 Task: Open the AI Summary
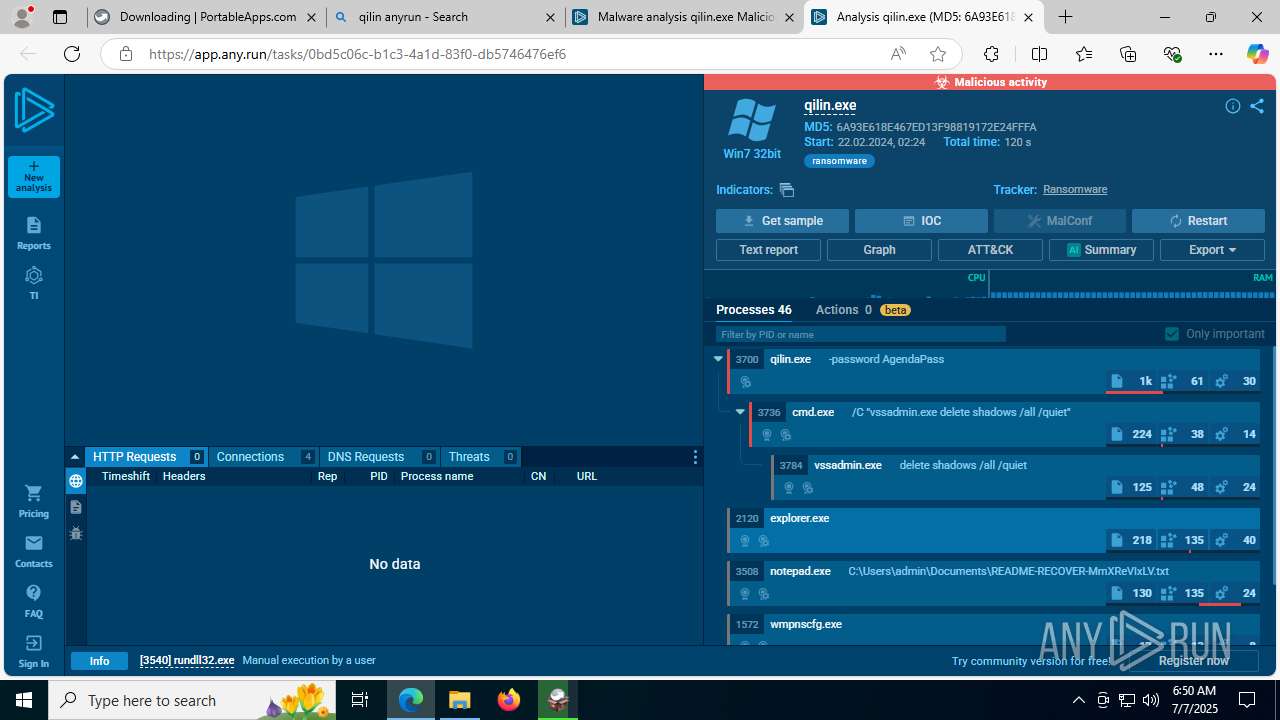point(1101,250)
